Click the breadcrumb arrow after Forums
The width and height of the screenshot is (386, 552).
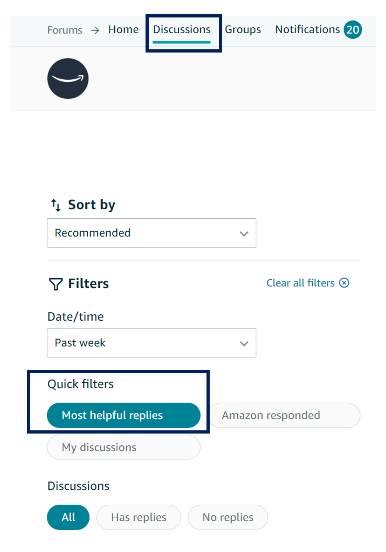(95, 30)
